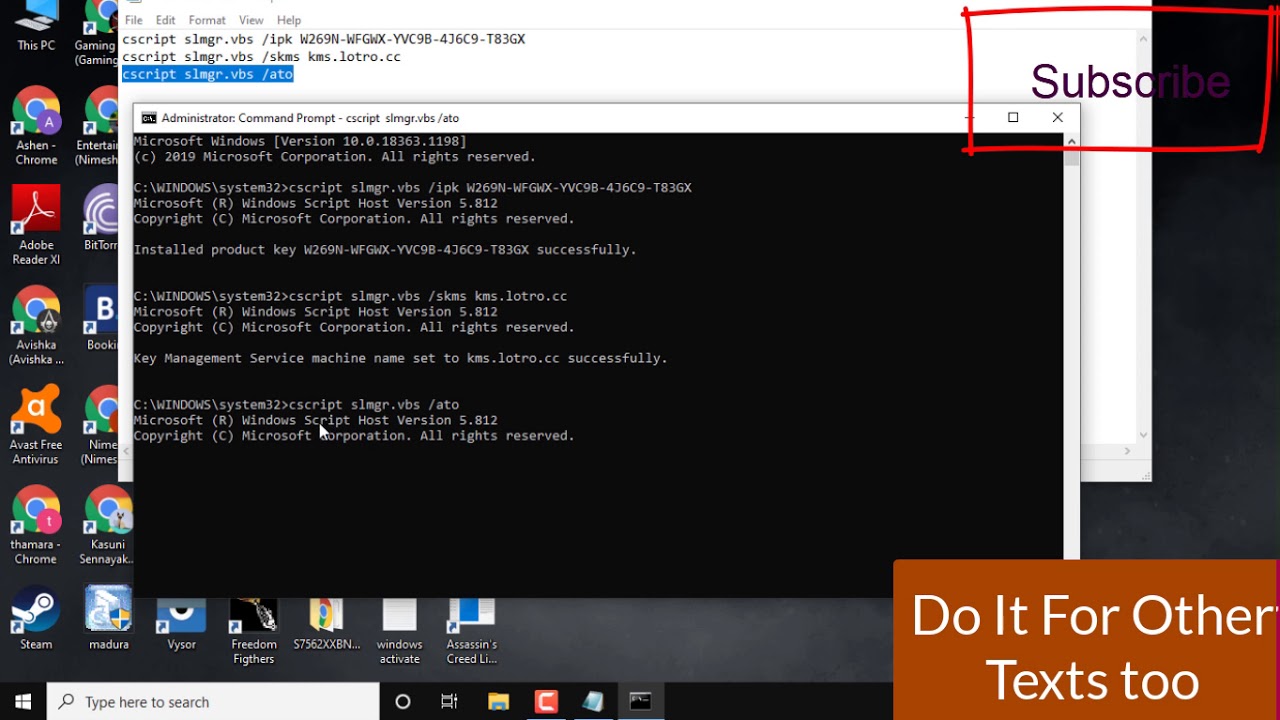Click highlighted 'cscript slmgr.vbs /ato' line in Notepad
Image resolution: width=1280 pixels, height=720 pixels.
click(208, 74)
